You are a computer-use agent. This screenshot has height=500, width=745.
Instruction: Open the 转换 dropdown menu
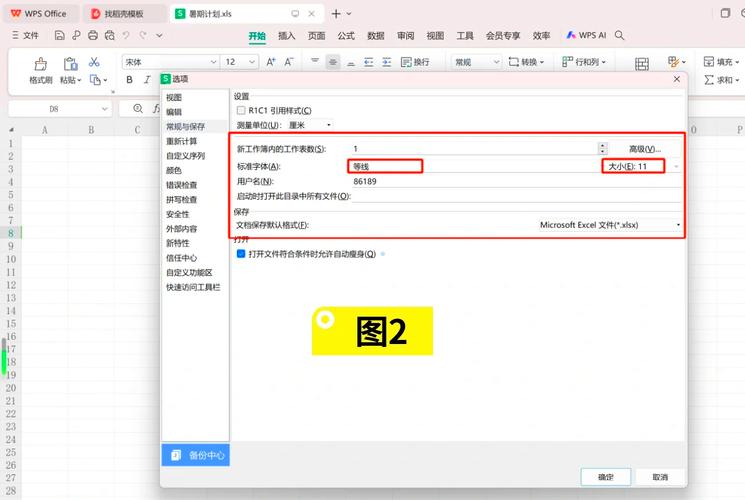526,62
